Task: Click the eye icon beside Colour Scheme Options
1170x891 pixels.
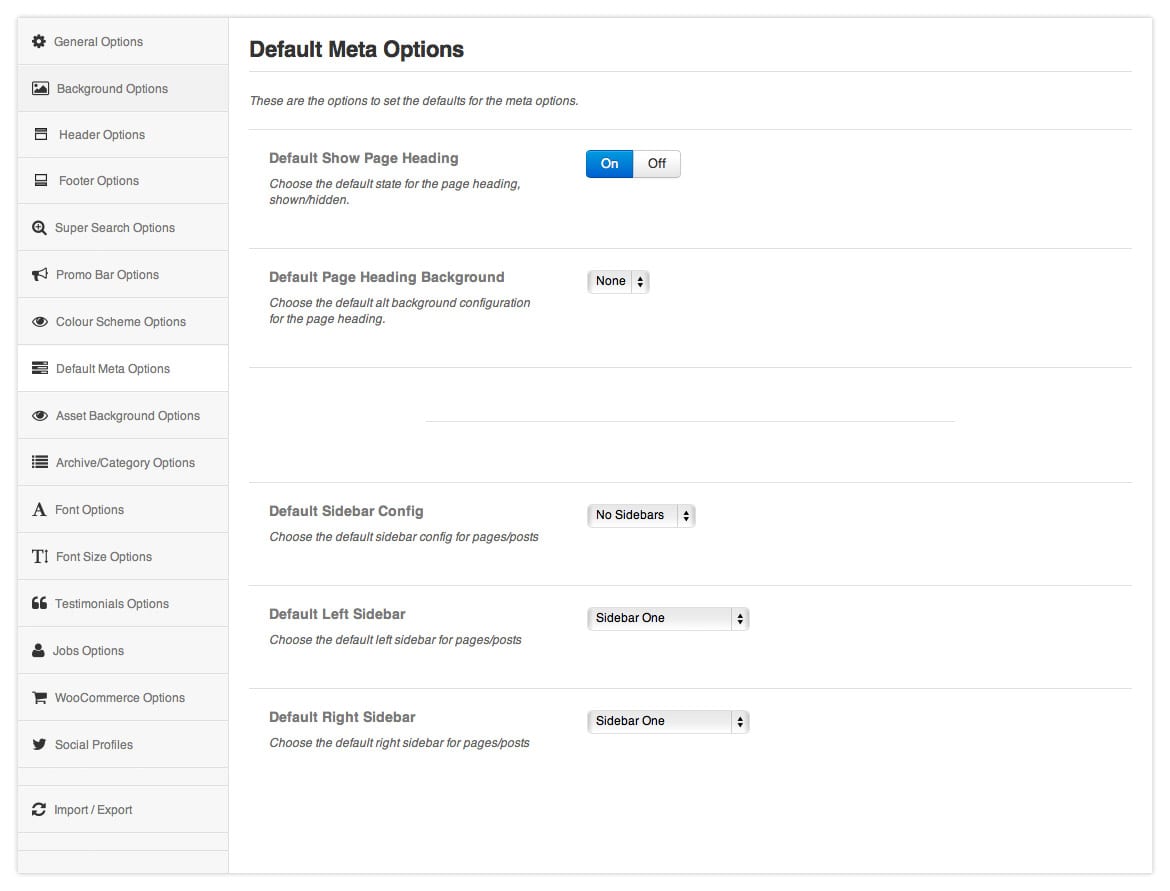Action: [x=40, y=322]
